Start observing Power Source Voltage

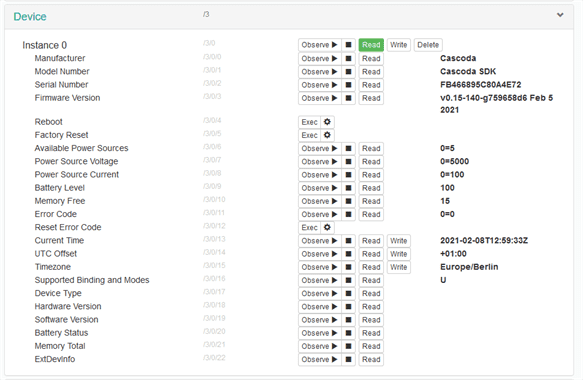tap(319, 162)
